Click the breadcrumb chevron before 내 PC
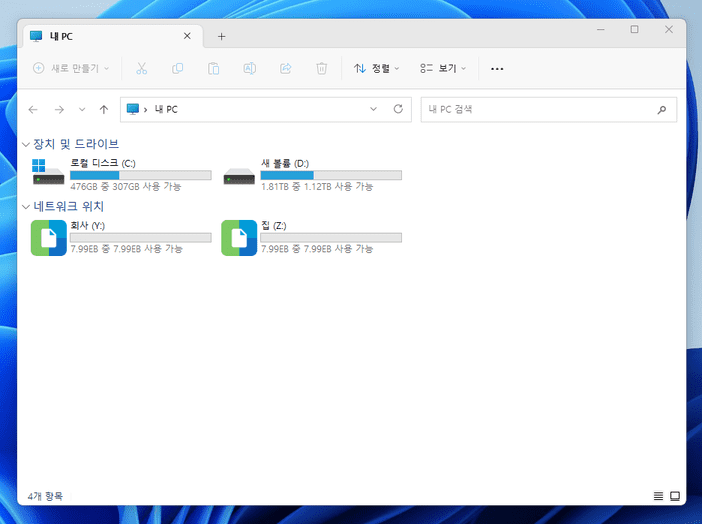This screenshot has width=702, height=524. (x=146, y=110)
